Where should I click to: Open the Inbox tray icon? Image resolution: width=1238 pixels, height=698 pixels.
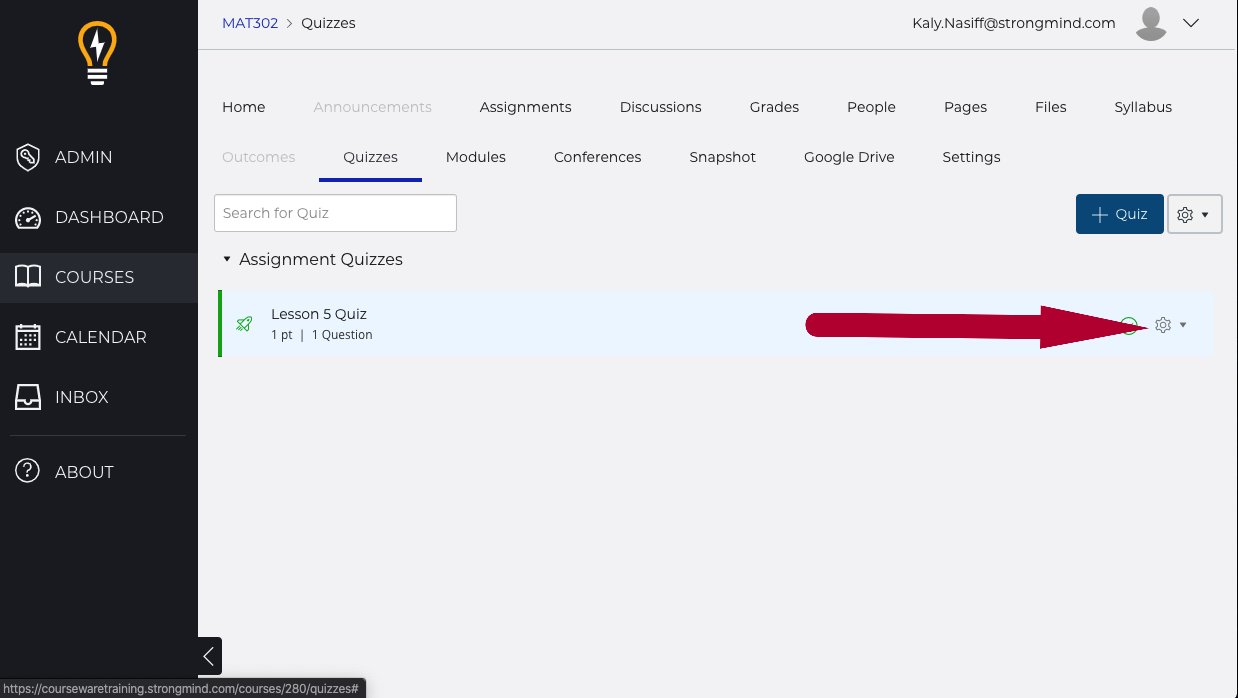click(x=28, y=397)
